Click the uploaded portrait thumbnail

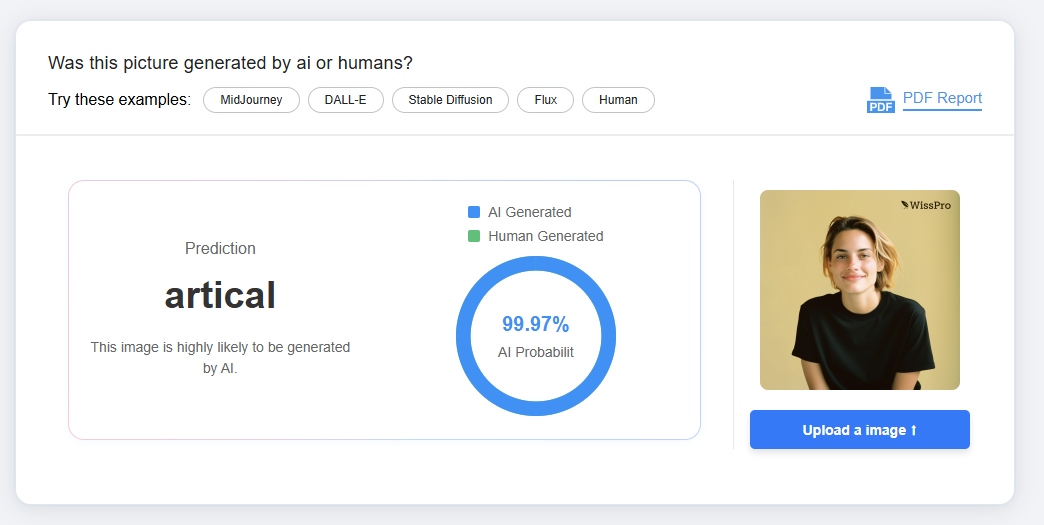tap(859, 290)
